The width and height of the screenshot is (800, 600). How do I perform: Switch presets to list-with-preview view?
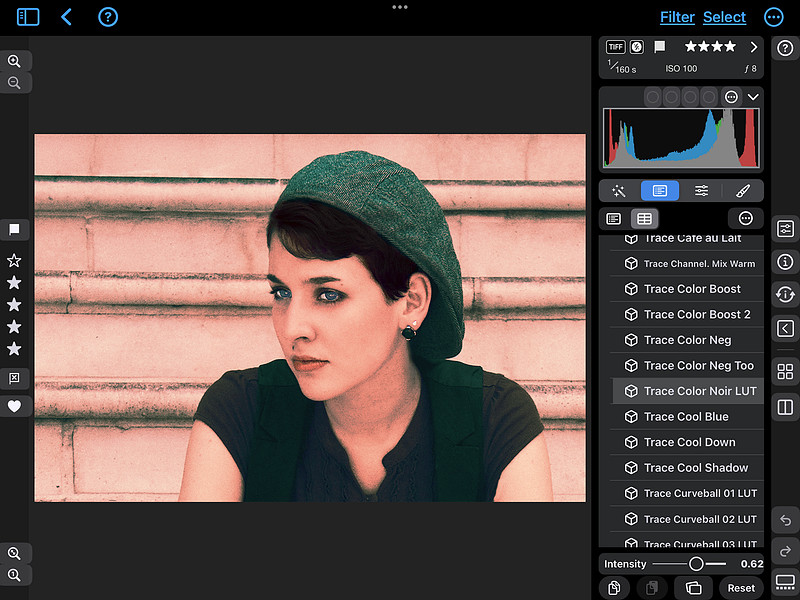pyautogui.click(x=613, y=219)
